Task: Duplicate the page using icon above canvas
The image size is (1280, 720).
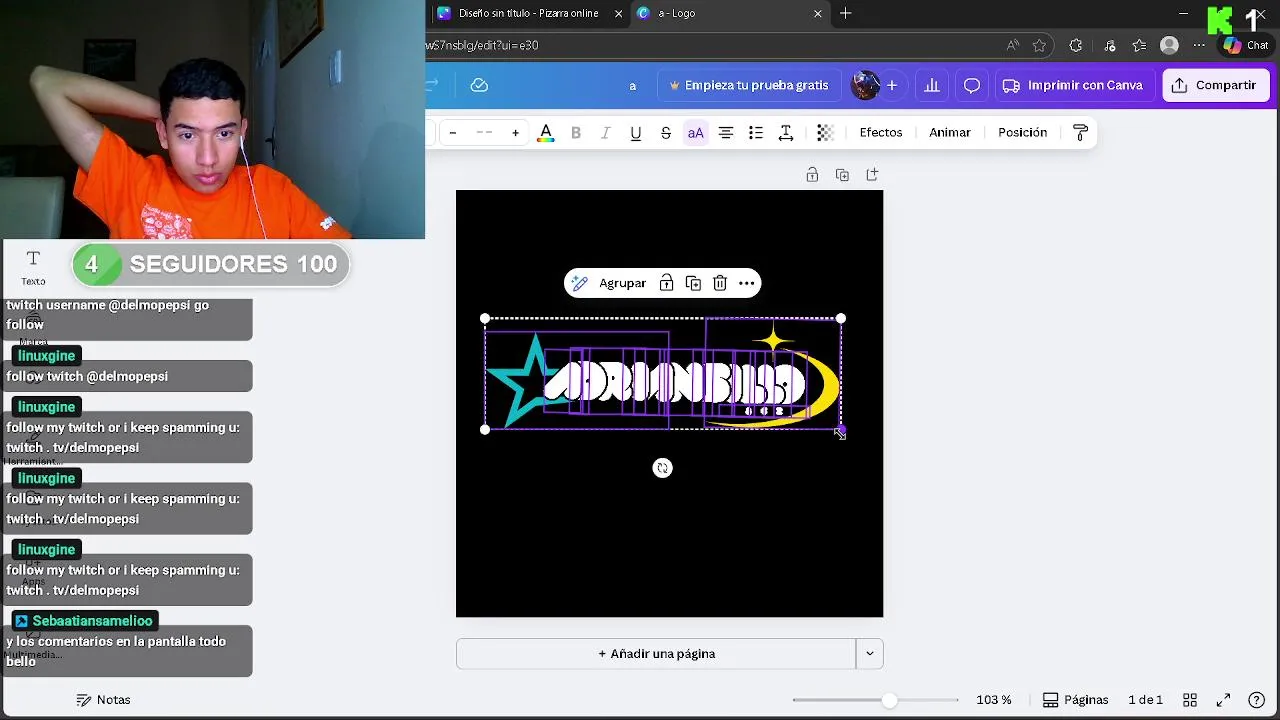Action: point(842,175)
